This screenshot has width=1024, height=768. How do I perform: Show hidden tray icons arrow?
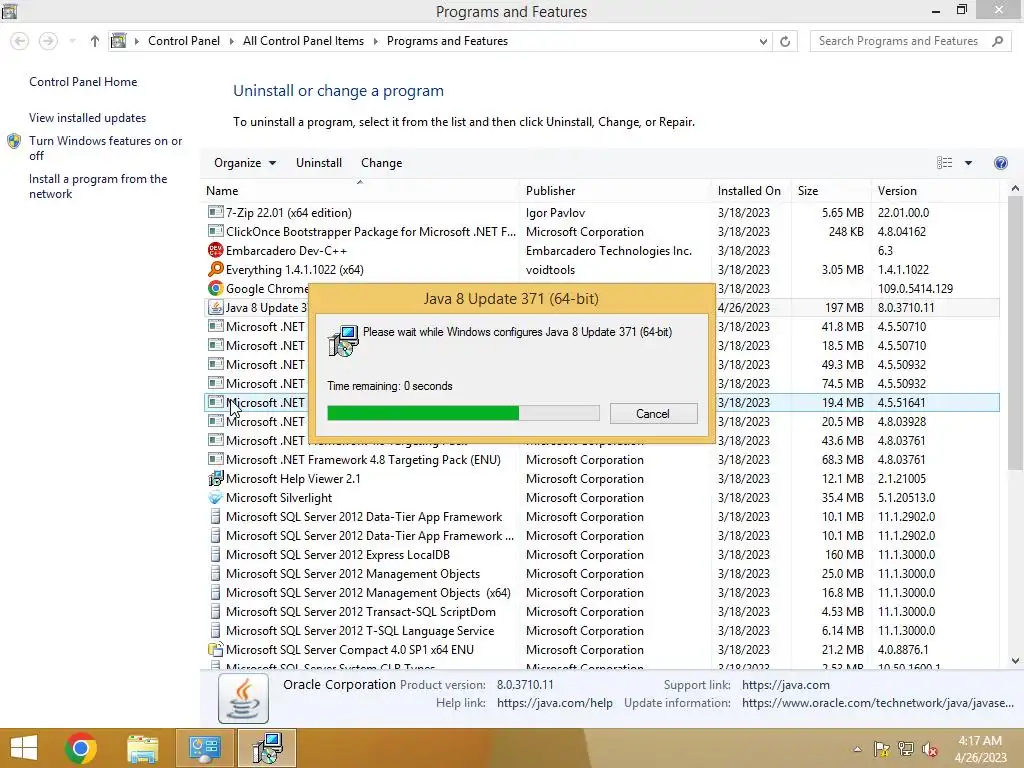click(x=857, y=749)
